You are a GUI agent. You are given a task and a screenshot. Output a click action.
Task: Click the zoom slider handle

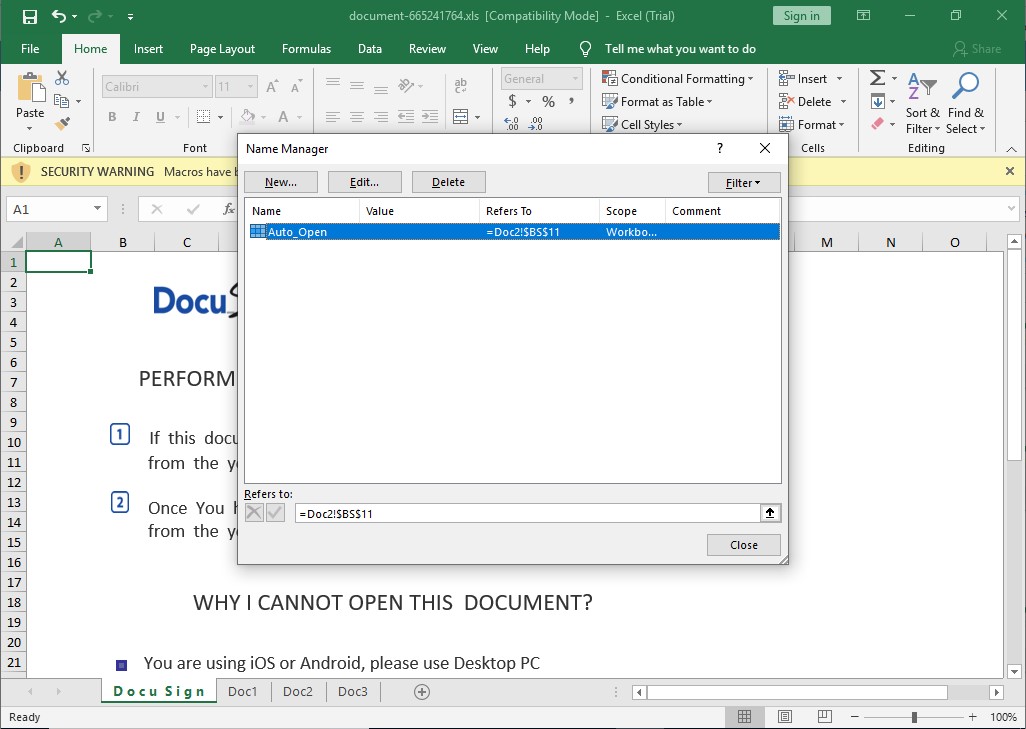[914, 717]
